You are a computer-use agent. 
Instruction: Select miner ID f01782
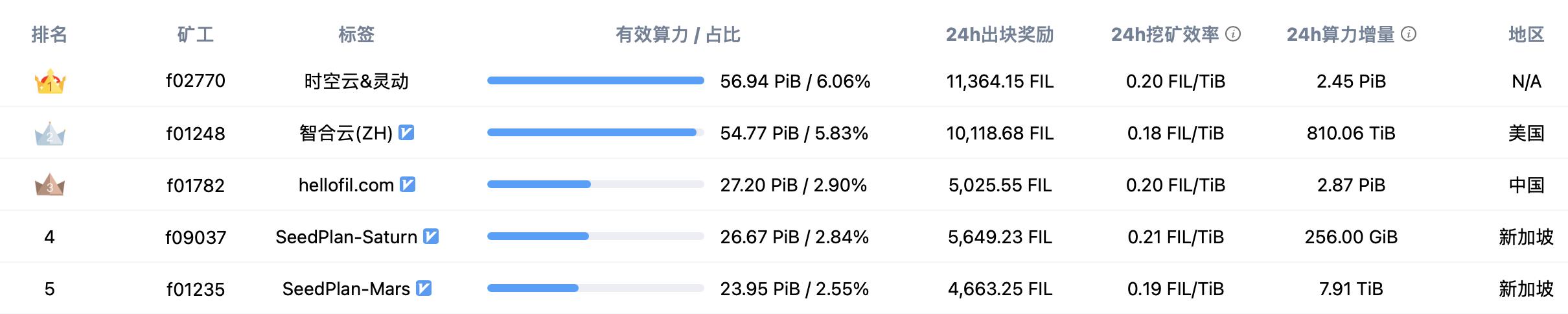pyautogui.click(x=196, y=186)
